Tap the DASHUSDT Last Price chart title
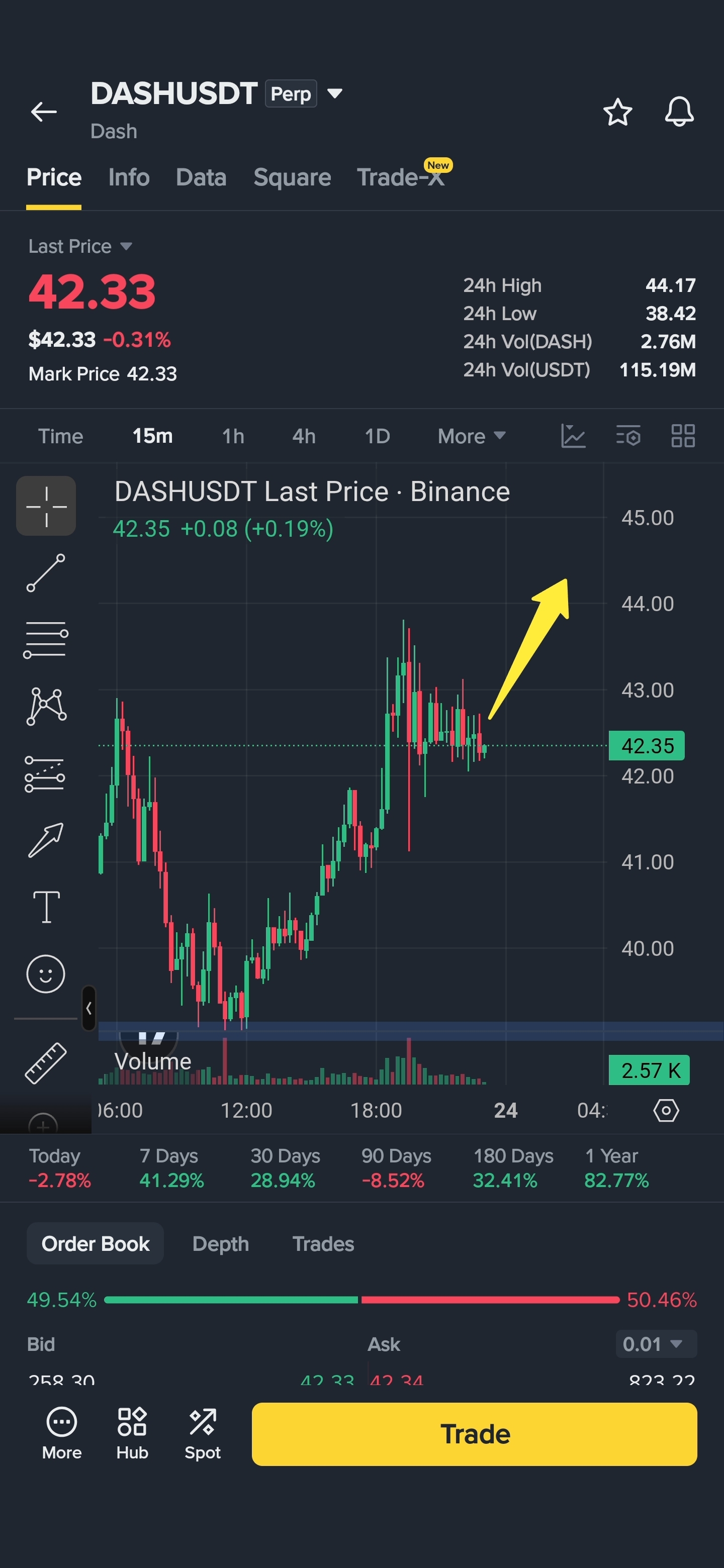This screenshot has width=724, height=1568. (312, 491)
